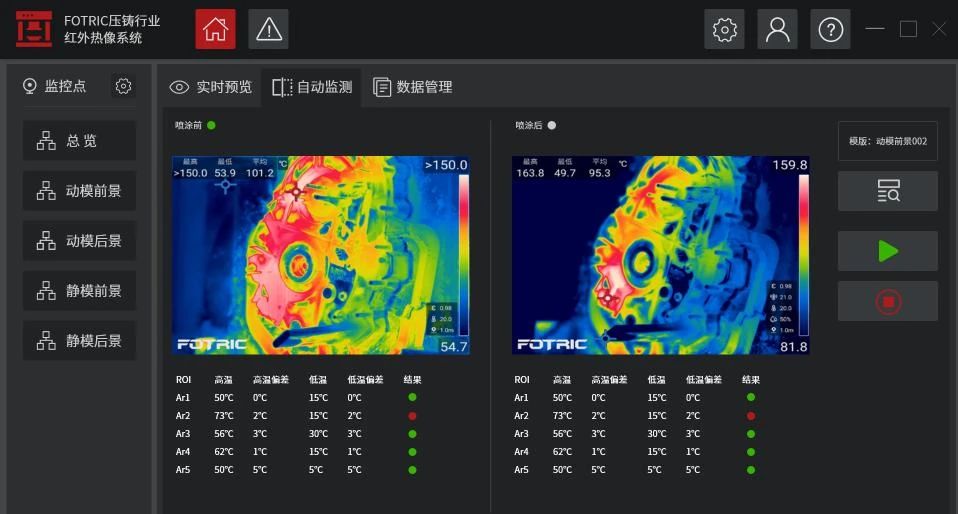
Task: Switch to 数据管理 tab
Action: click(412, 87)
